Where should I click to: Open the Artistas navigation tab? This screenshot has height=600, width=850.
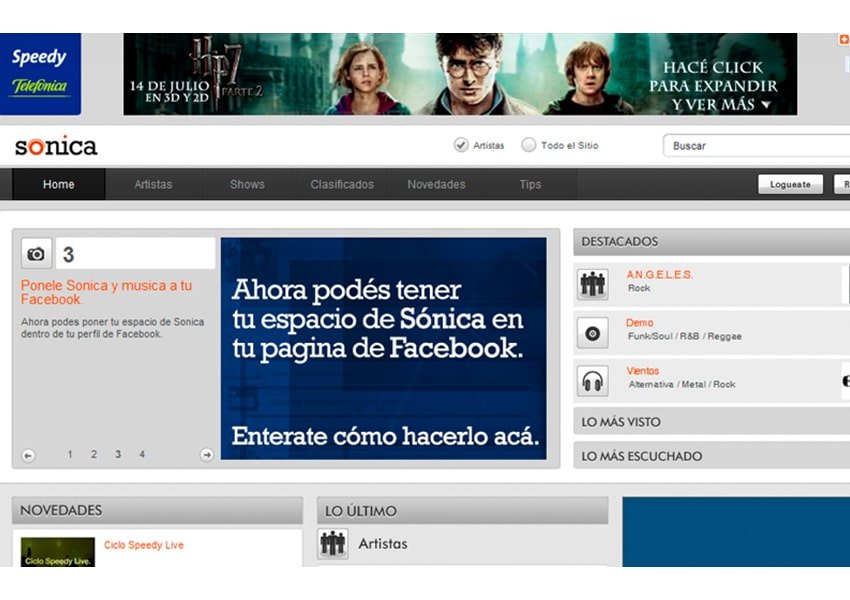click(x=153, y=184)
